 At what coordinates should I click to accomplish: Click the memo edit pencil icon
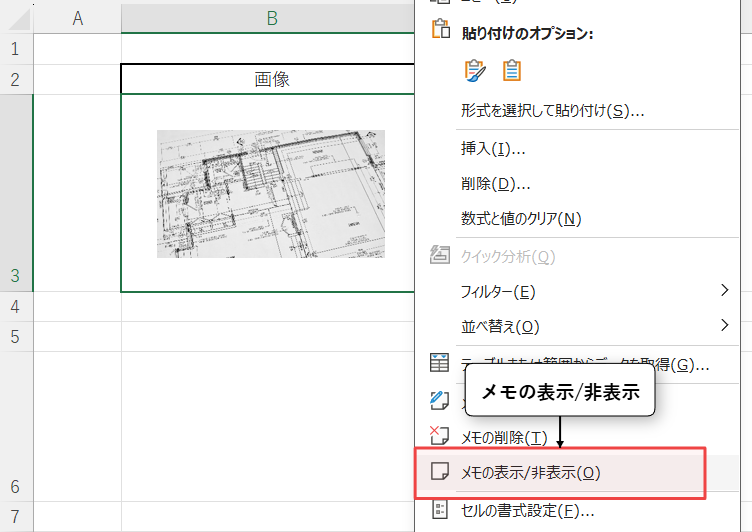tap(440, 400)
